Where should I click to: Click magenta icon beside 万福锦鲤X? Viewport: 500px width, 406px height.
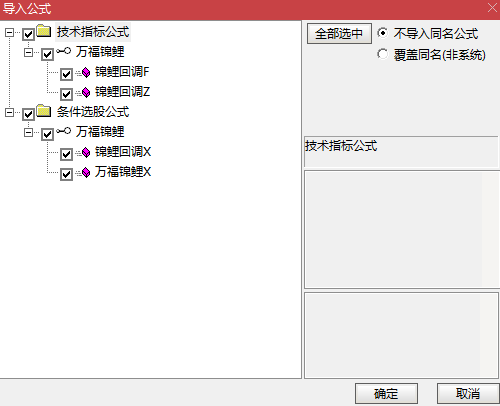pos(85,172)
